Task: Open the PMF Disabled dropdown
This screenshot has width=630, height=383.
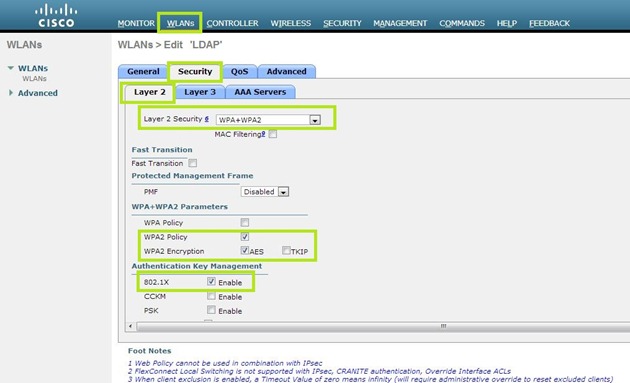Action: point(265,192)
